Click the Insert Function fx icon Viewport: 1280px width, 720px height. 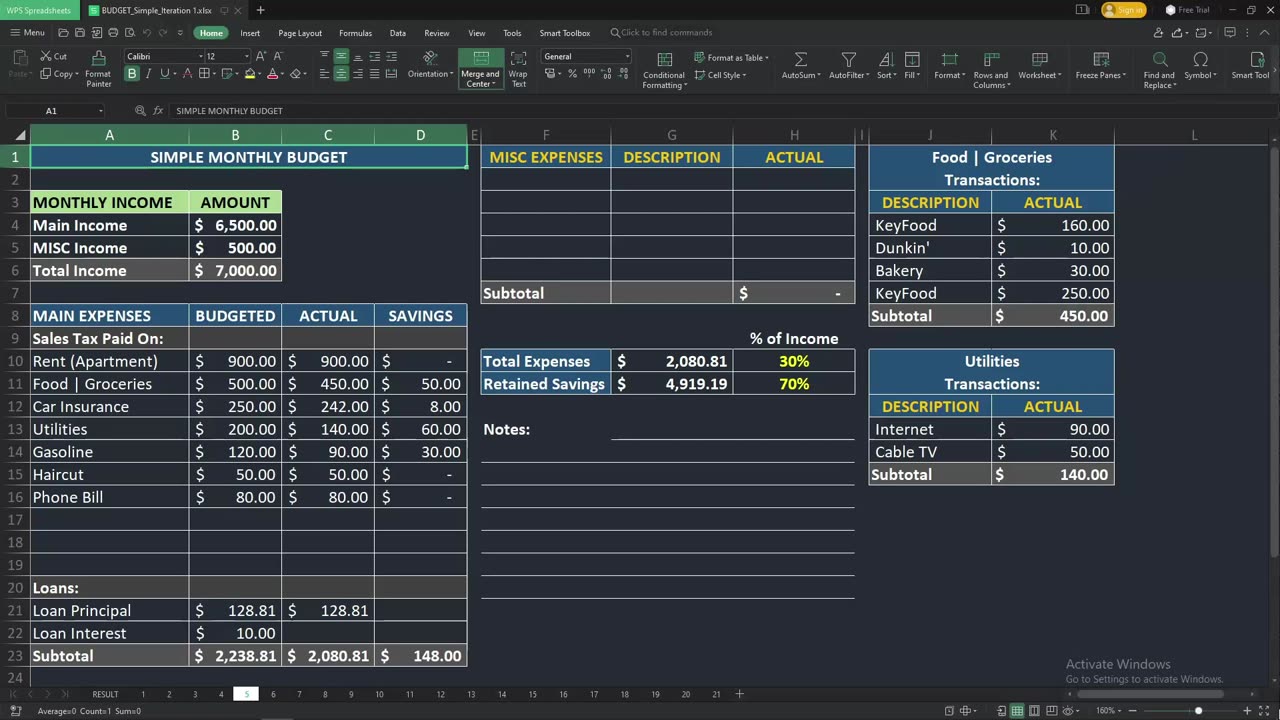[x=158, y=111]
